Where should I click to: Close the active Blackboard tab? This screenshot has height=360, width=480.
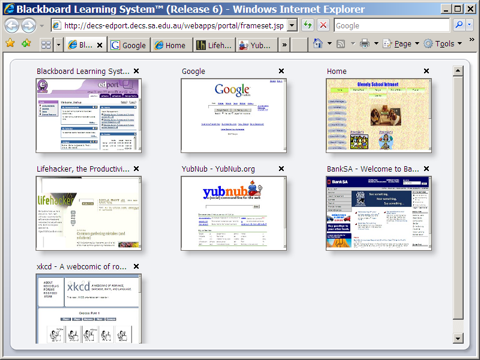(x=100, y=45)
